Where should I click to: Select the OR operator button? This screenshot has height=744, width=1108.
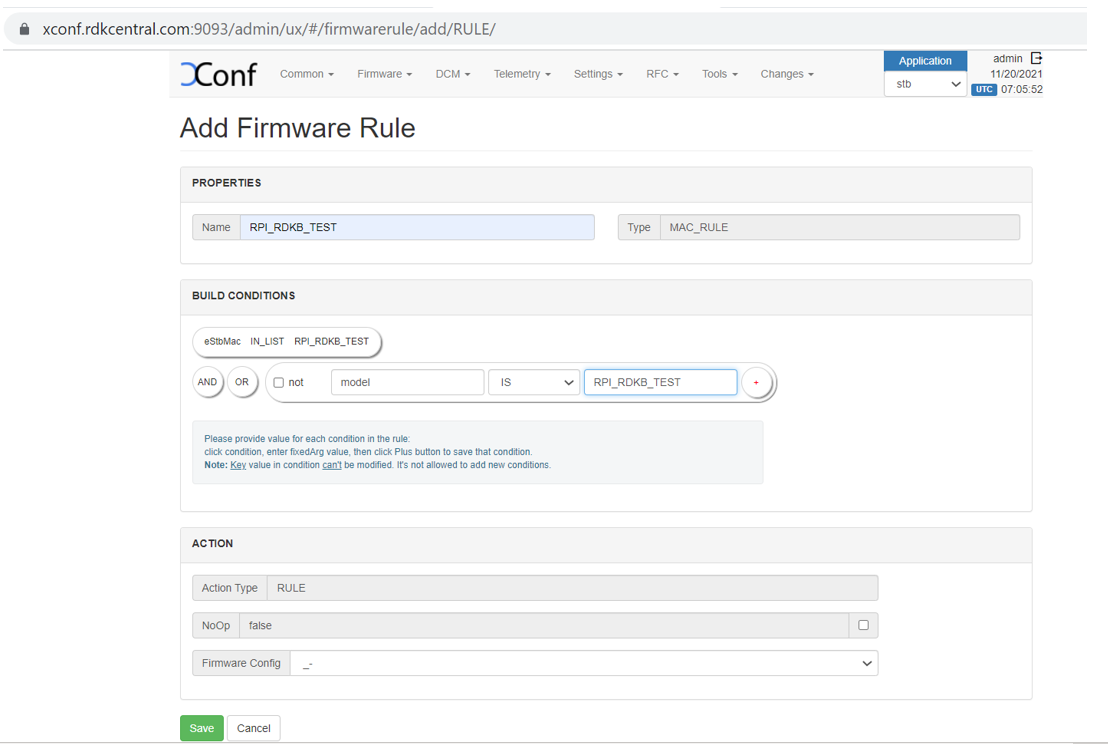242,382
